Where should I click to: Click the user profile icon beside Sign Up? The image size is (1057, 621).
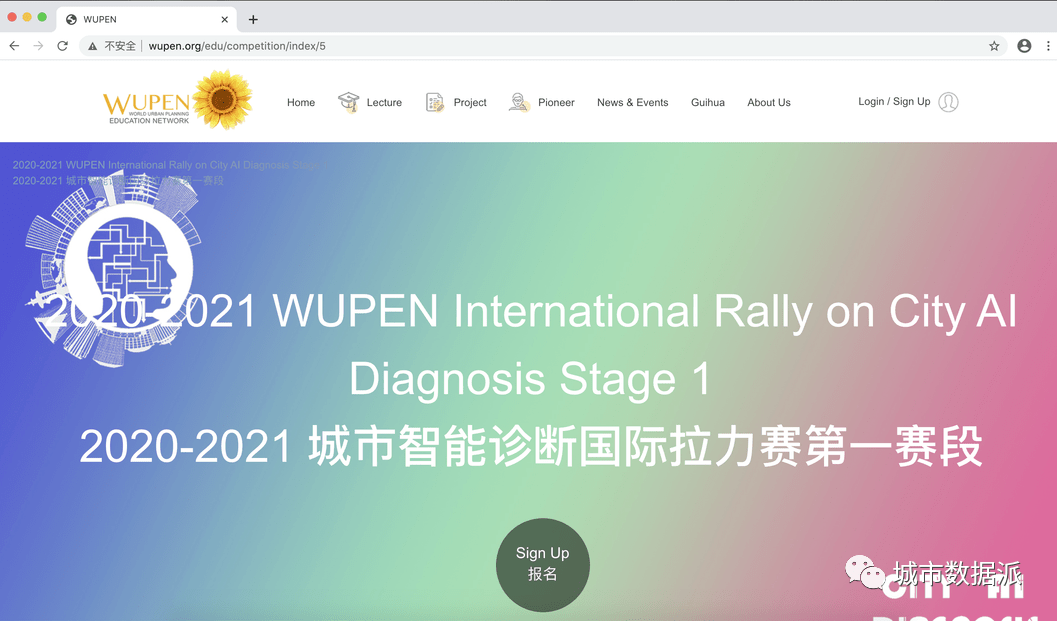tap(947, 101)
